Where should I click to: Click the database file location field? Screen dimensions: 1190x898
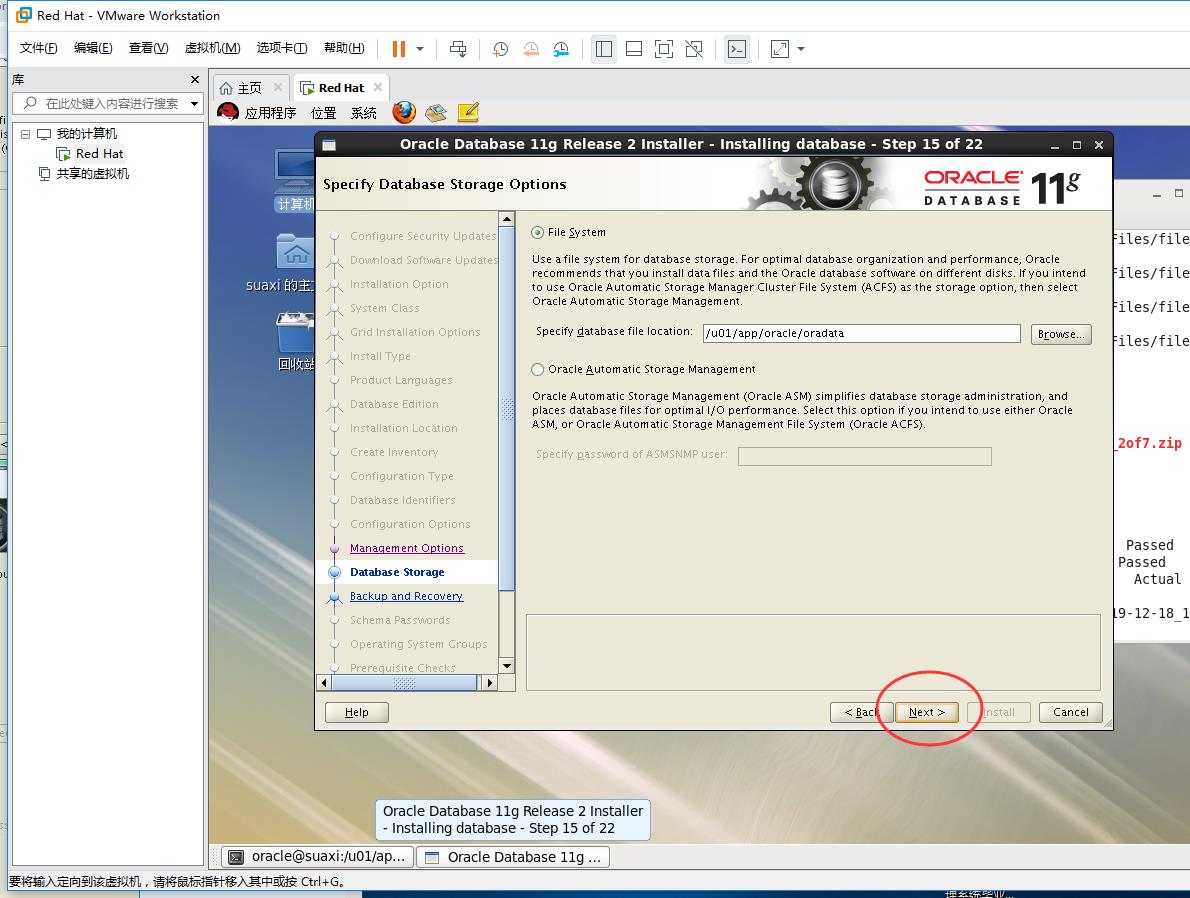coord(861,333)
